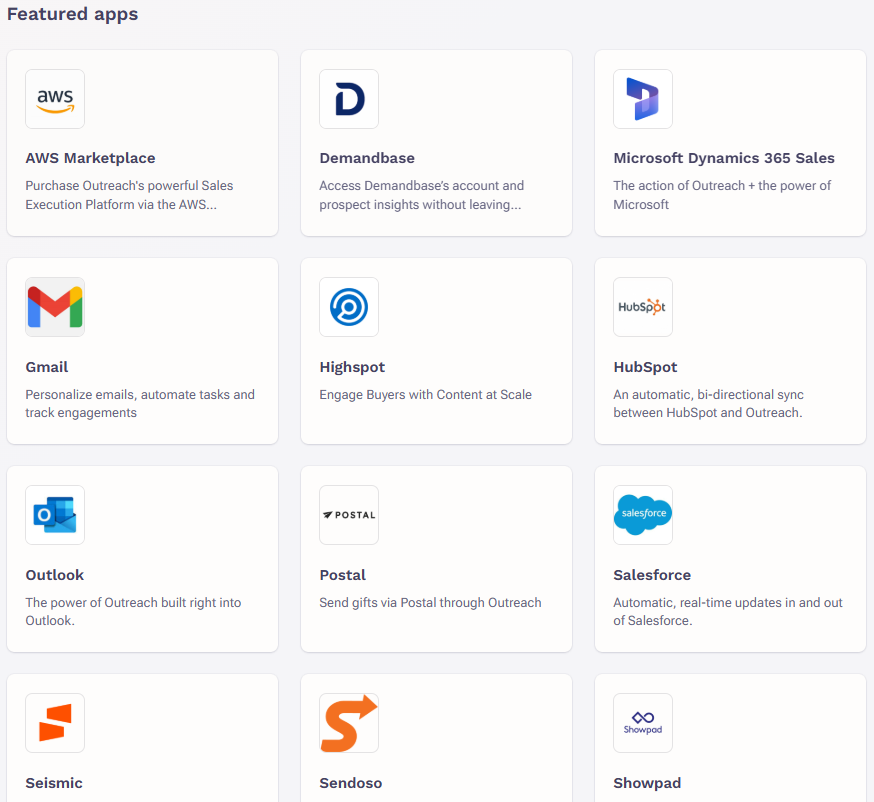Click the Demandbase D logo icon

point(349,99)
